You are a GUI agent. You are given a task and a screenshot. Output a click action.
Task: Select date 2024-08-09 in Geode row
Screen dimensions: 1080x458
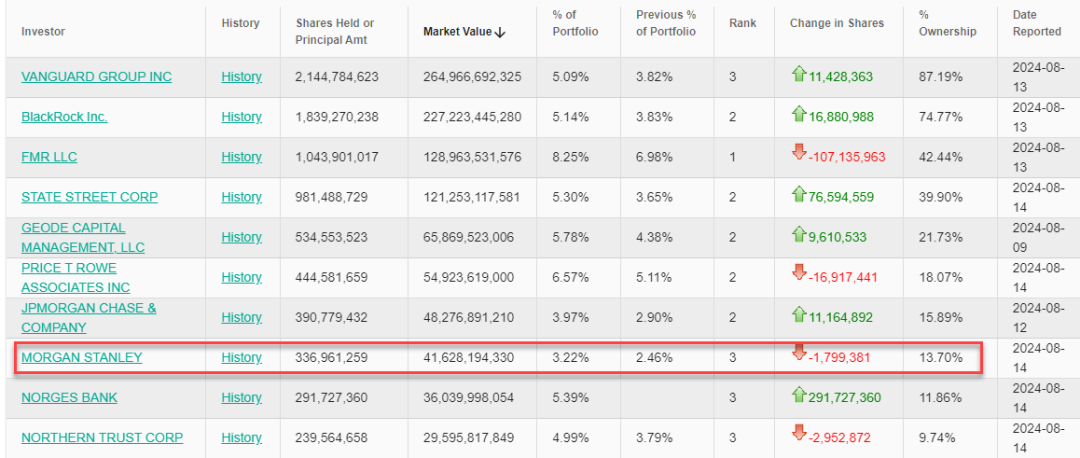1039,238
